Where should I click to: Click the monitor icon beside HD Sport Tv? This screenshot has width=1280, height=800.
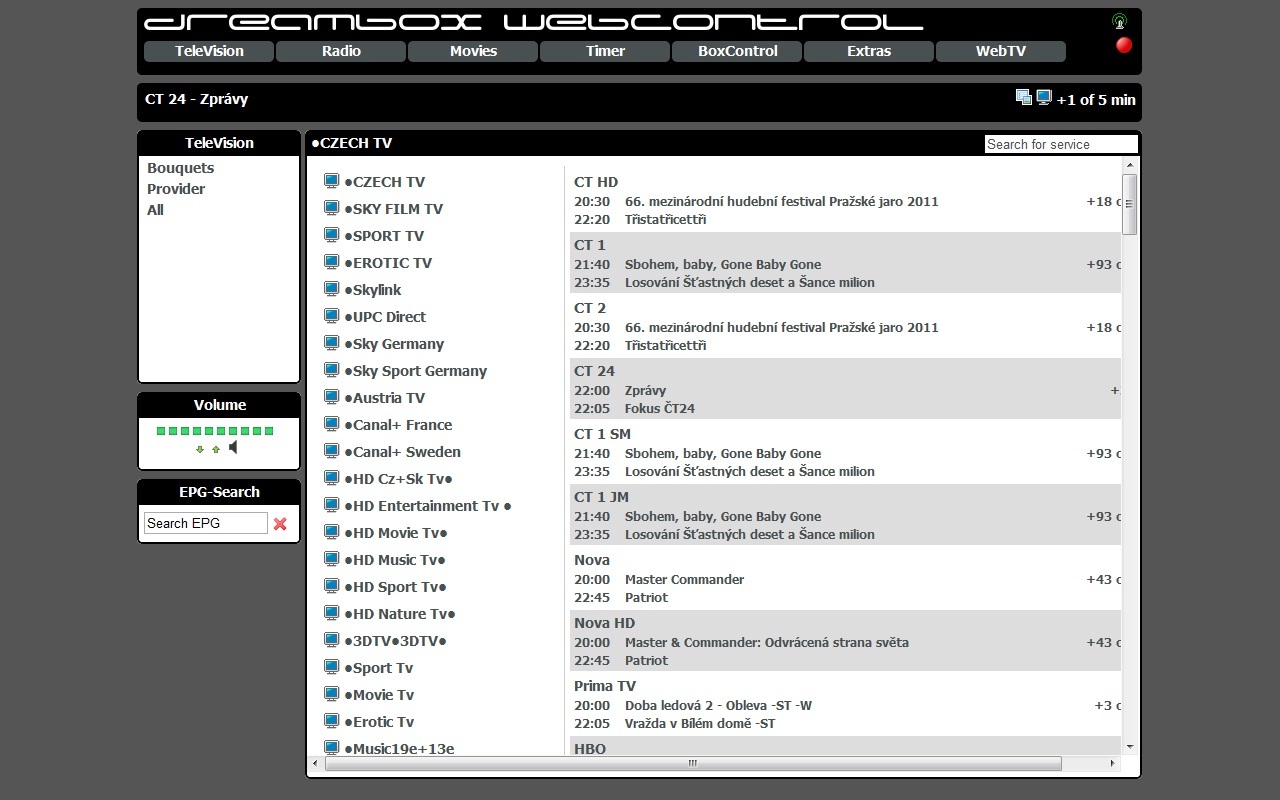332,586
